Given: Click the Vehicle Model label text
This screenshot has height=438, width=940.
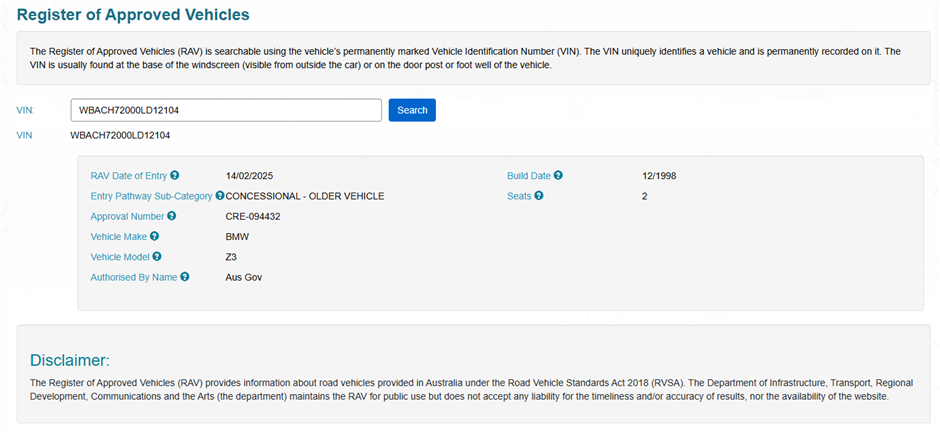Looking at the screenshot, I should [120, 257].
